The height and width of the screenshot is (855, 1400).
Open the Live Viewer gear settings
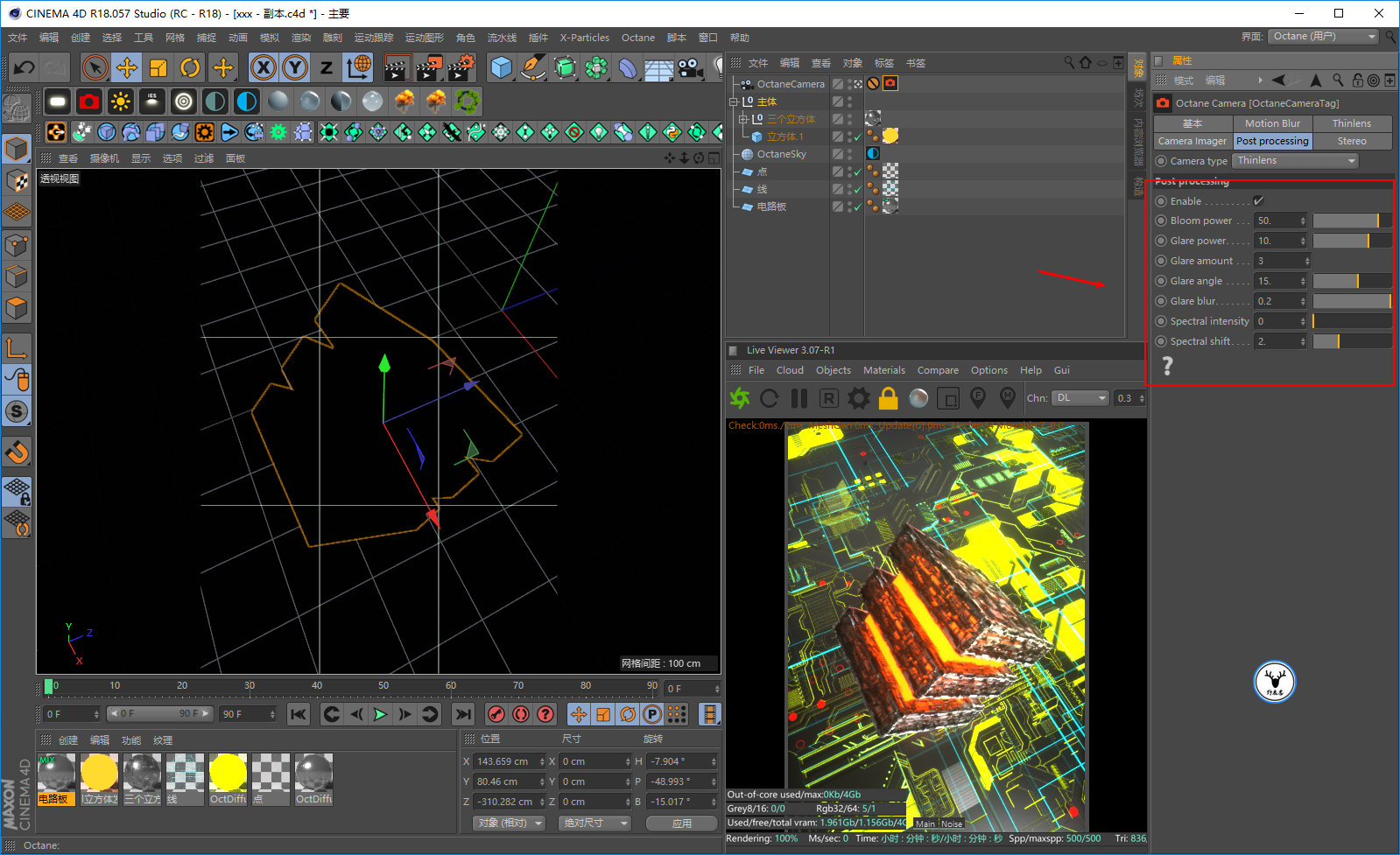858,398
